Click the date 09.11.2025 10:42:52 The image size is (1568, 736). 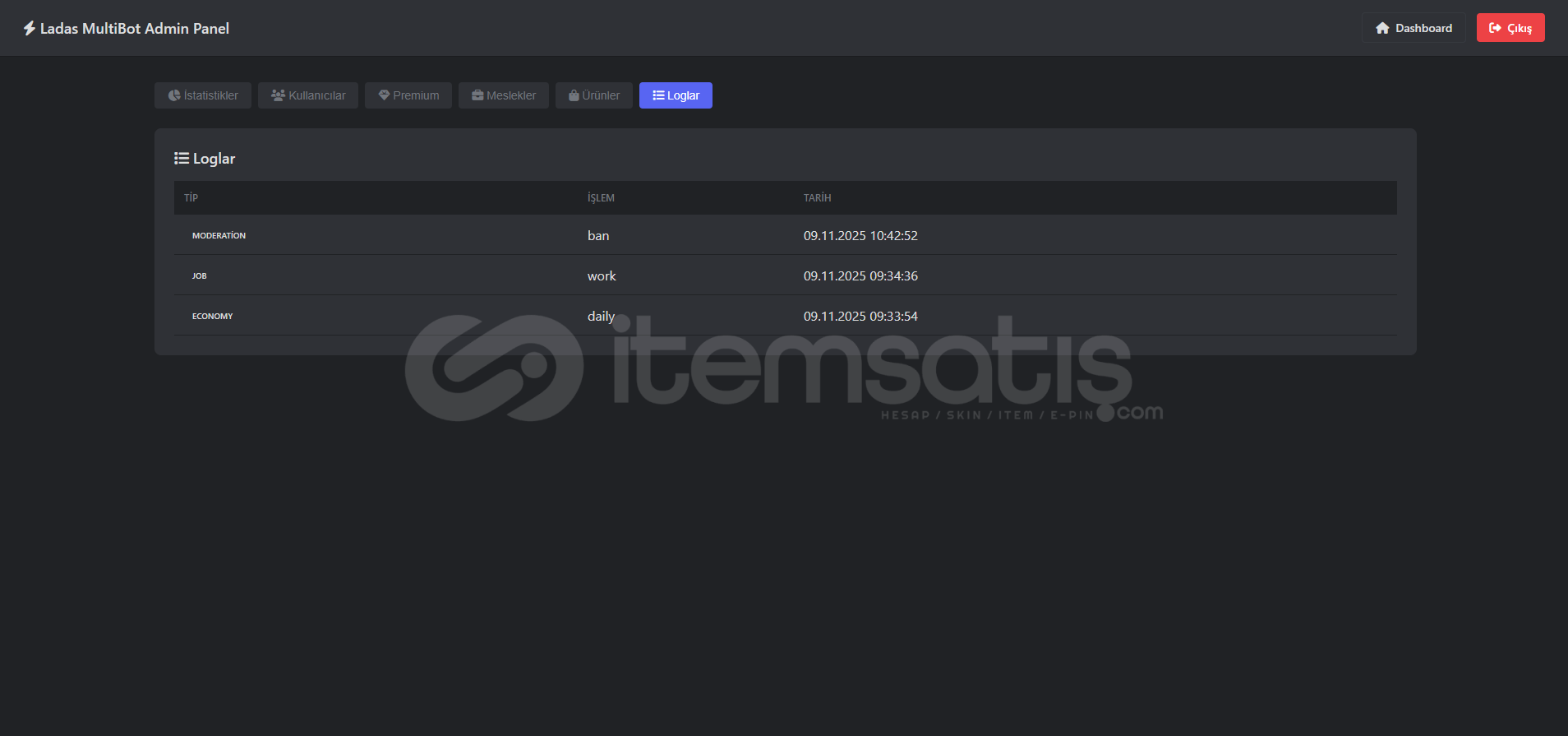pyautogui.click(x=860, y=236)
